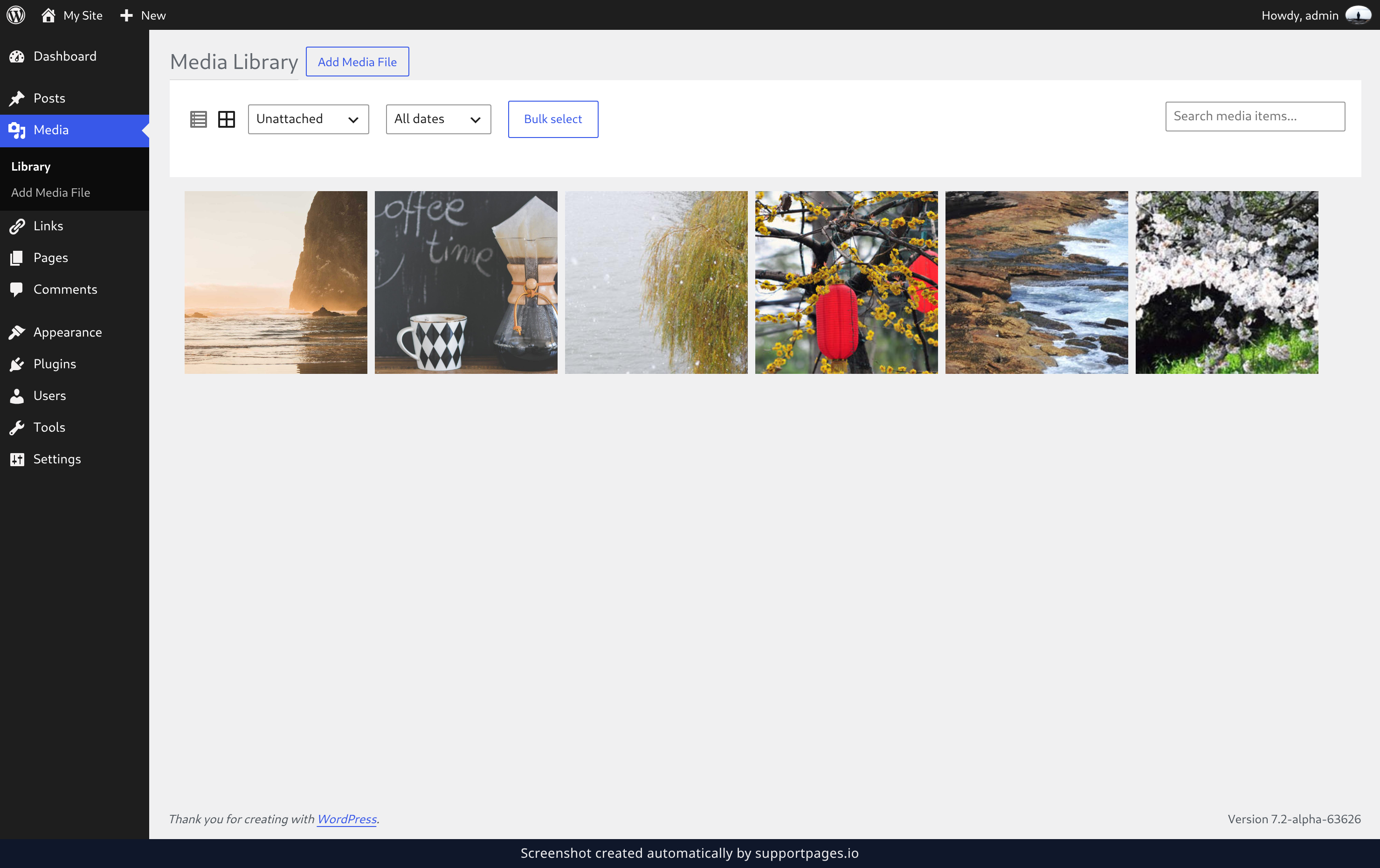Image resolution: width=1380 pixels, height=868 pixels.
Task: Select Library submenu item
Action: [x=31, y=167]
